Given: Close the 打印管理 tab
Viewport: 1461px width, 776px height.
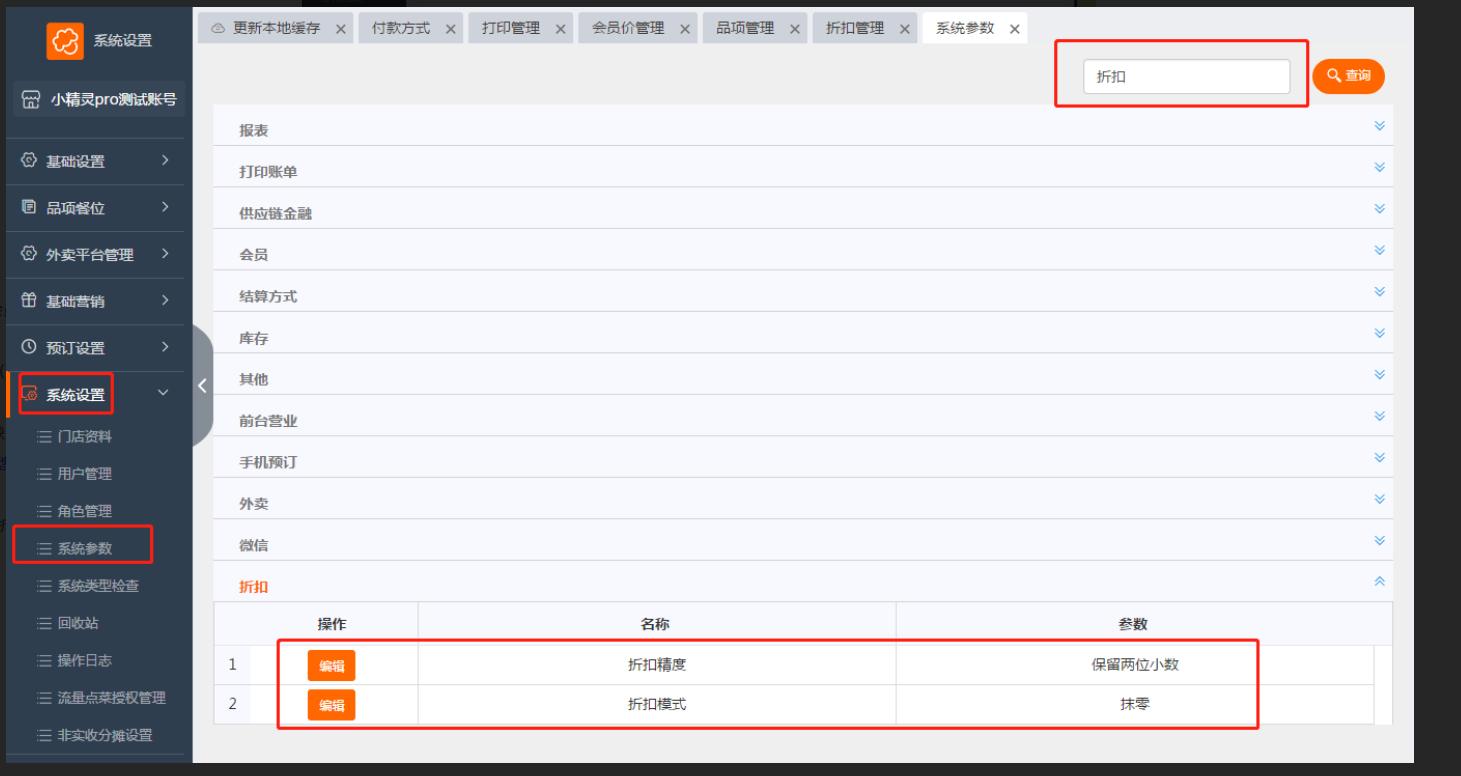Looking at the screenshot, I should point(560,29).
